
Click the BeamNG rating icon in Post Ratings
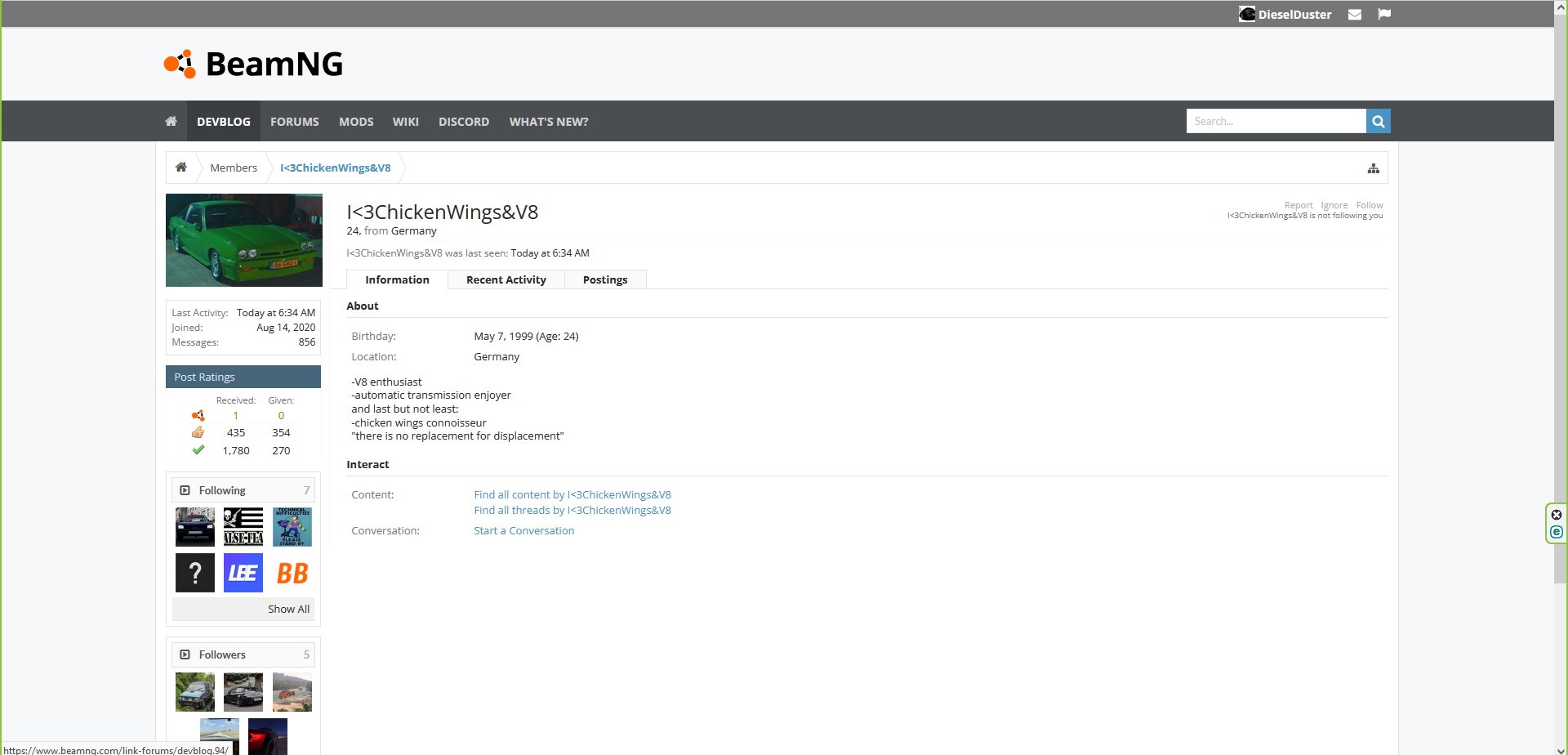(x=198, y=415)
